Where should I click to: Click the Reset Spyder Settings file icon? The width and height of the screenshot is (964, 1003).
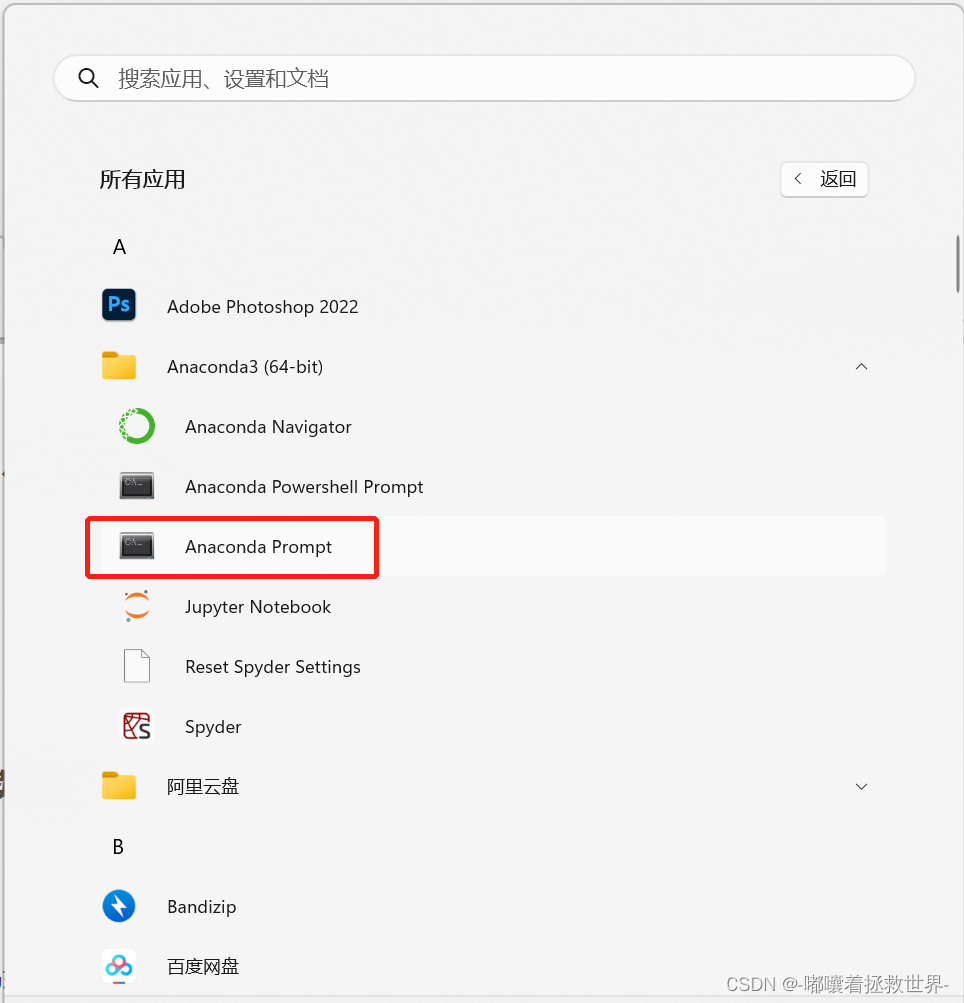tap(137, 666)
